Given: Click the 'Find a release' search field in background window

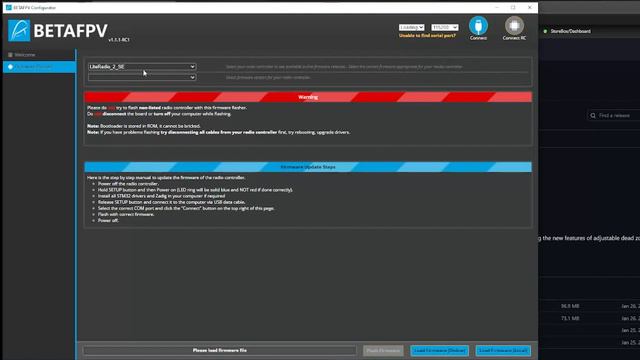Looking at the screenshot, I should pos(613,116).
